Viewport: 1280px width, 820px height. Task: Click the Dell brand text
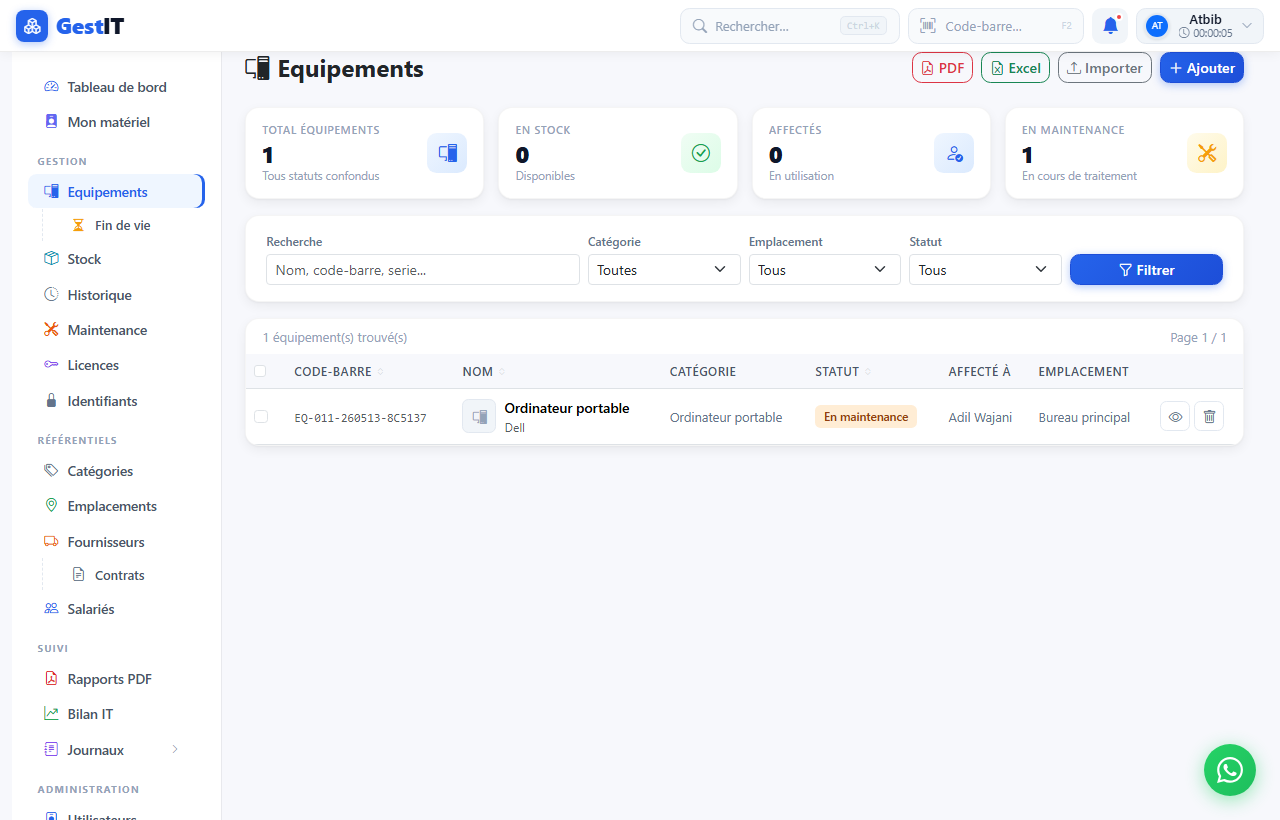(x=515, y=428)
